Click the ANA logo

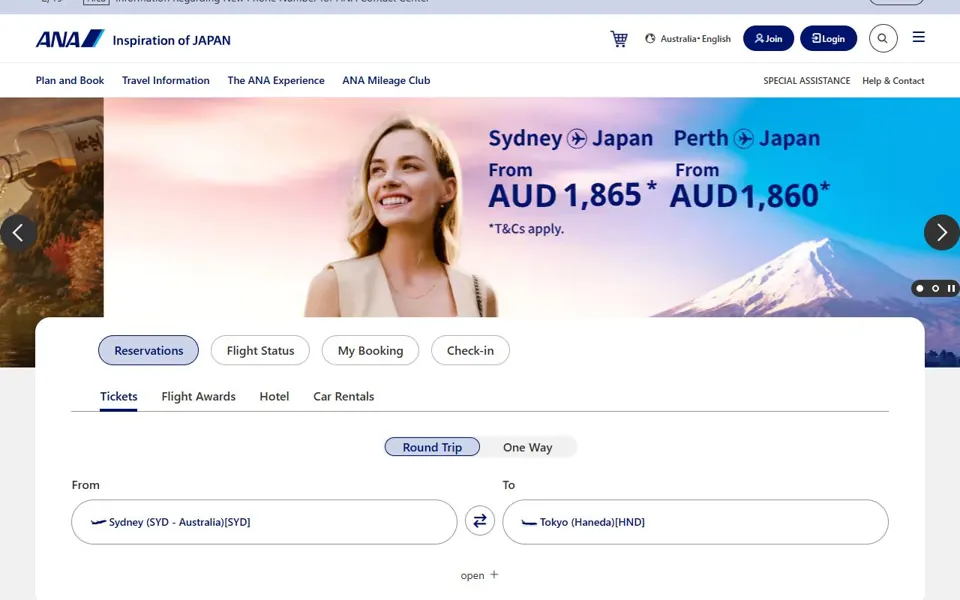pos(70,39)
